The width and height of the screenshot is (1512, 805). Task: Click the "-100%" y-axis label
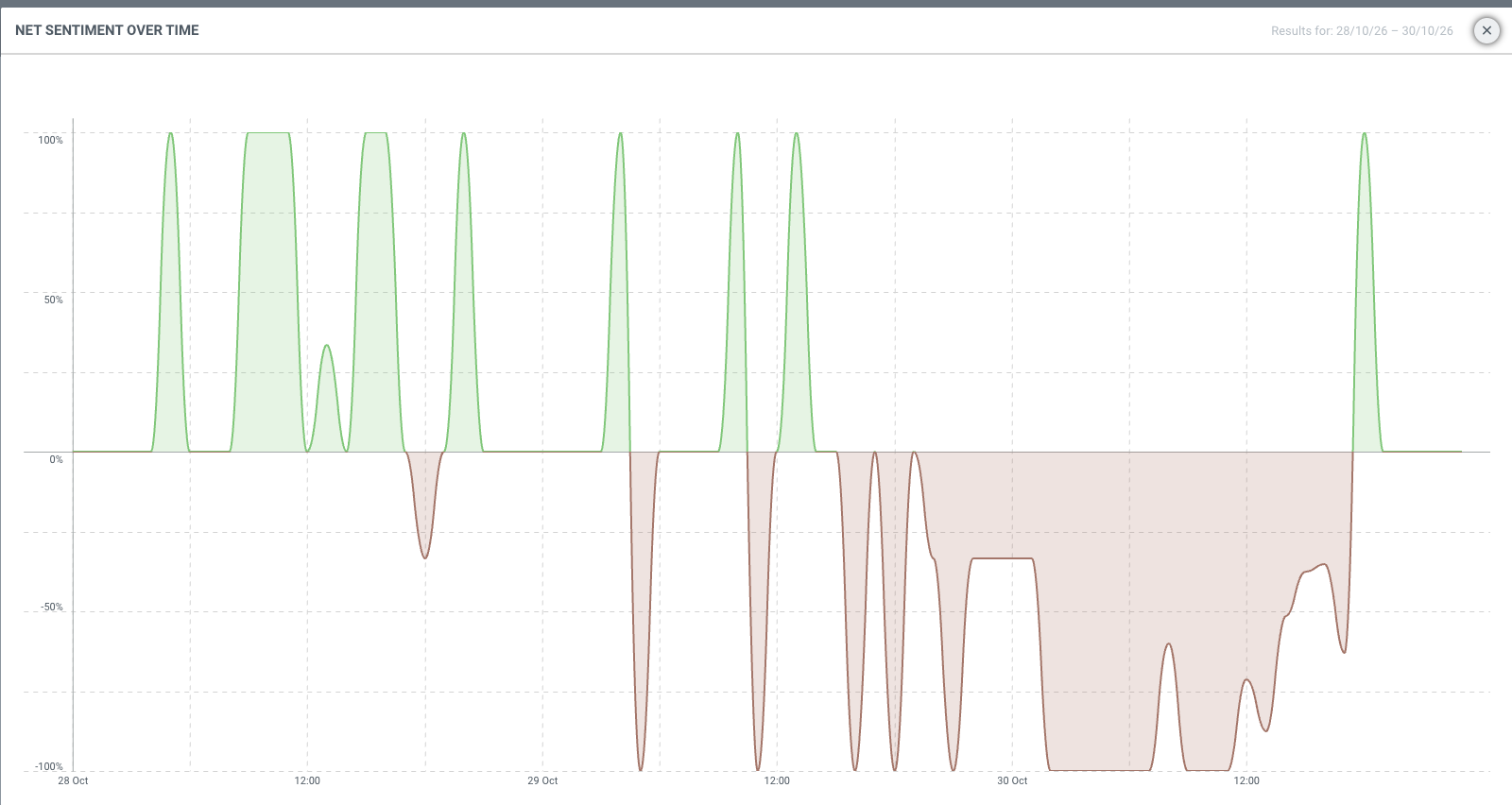(49, 766)
